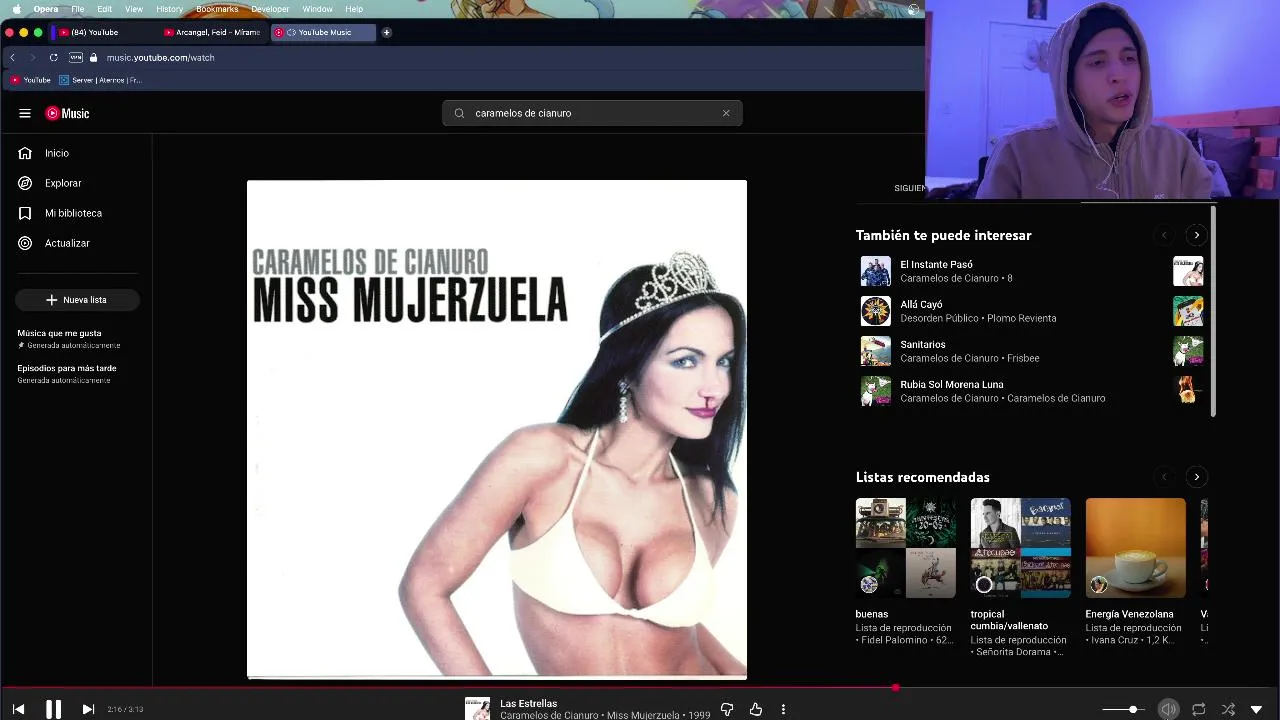Viewport: 1280px width, 720px height.
Task: Open Episodios para más tarde playlist
Action: [67, 373]
